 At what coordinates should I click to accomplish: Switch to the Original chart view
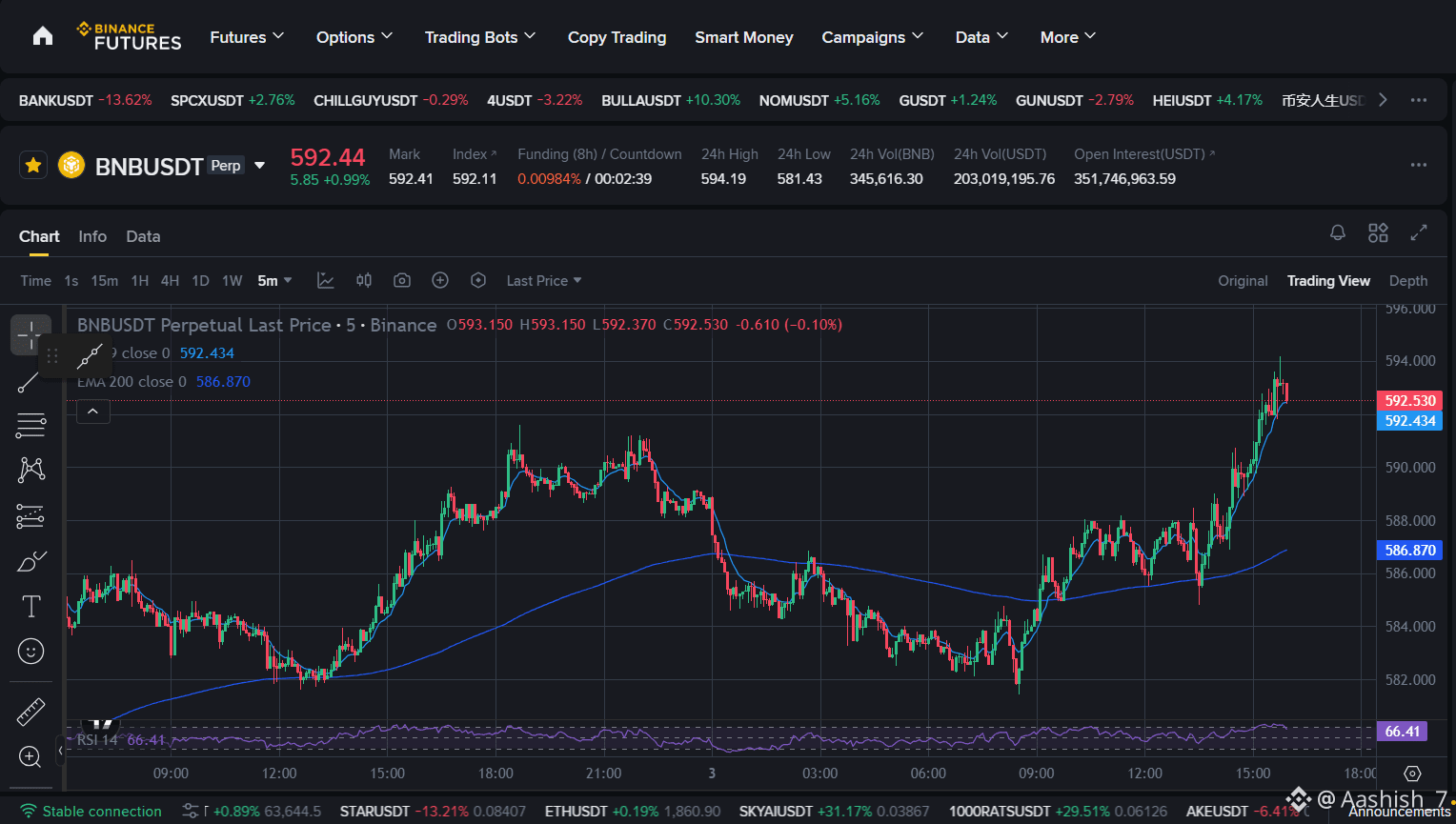[x=1243, y=281]
